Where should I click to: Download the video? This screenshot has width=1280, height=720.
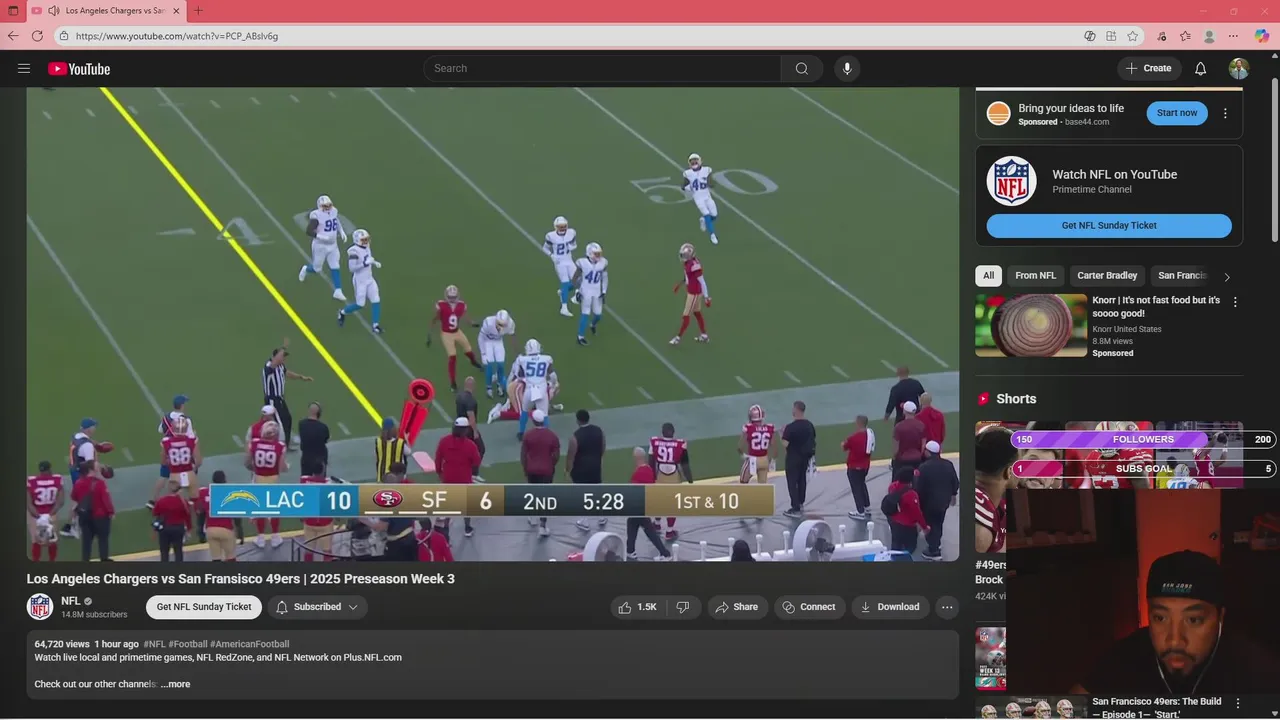coord(890,607)
